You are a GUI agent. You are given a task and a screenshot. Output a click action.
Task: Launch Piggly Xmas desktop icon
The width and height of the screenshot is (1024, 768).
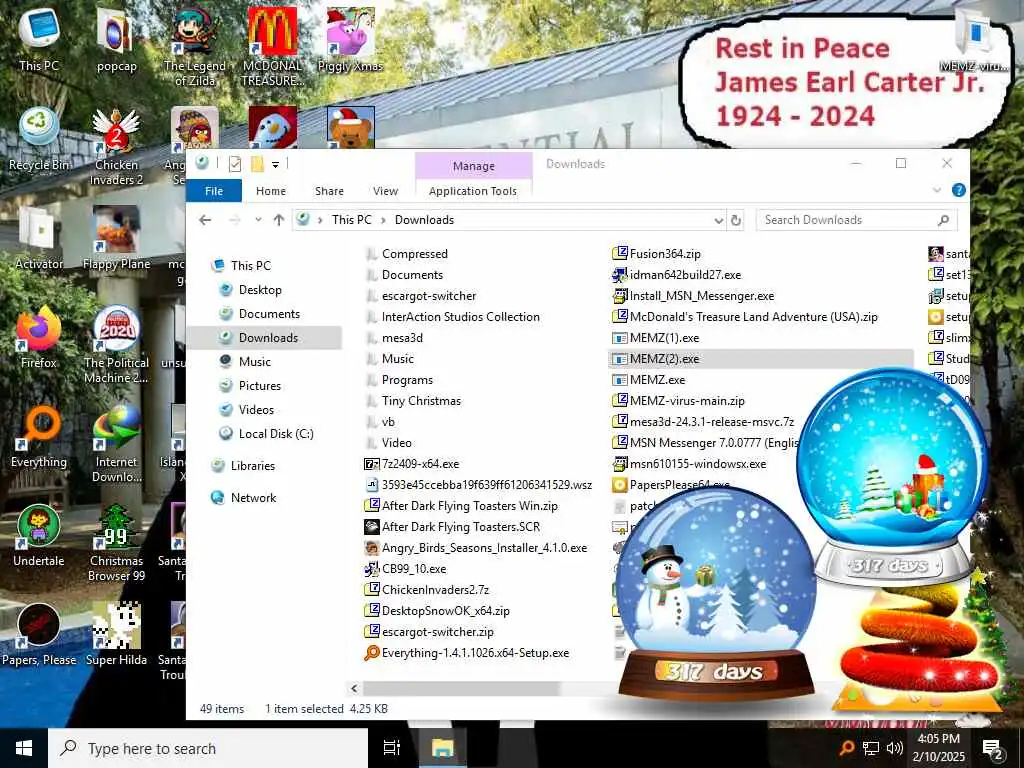tap(350, 39)
